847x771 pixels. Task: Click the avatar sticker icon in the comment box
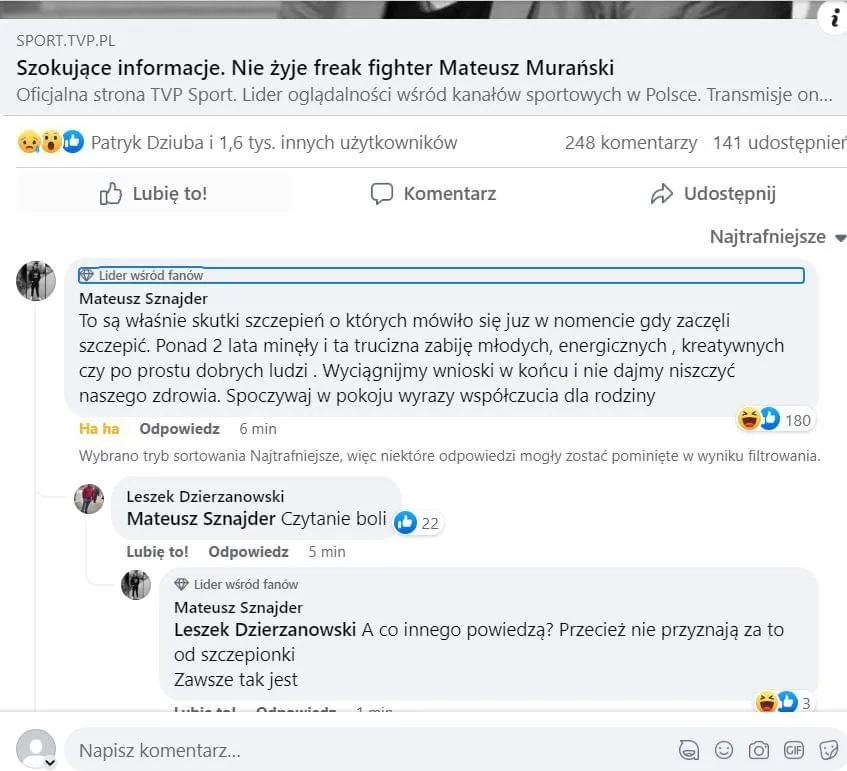[x=688, y=750]
